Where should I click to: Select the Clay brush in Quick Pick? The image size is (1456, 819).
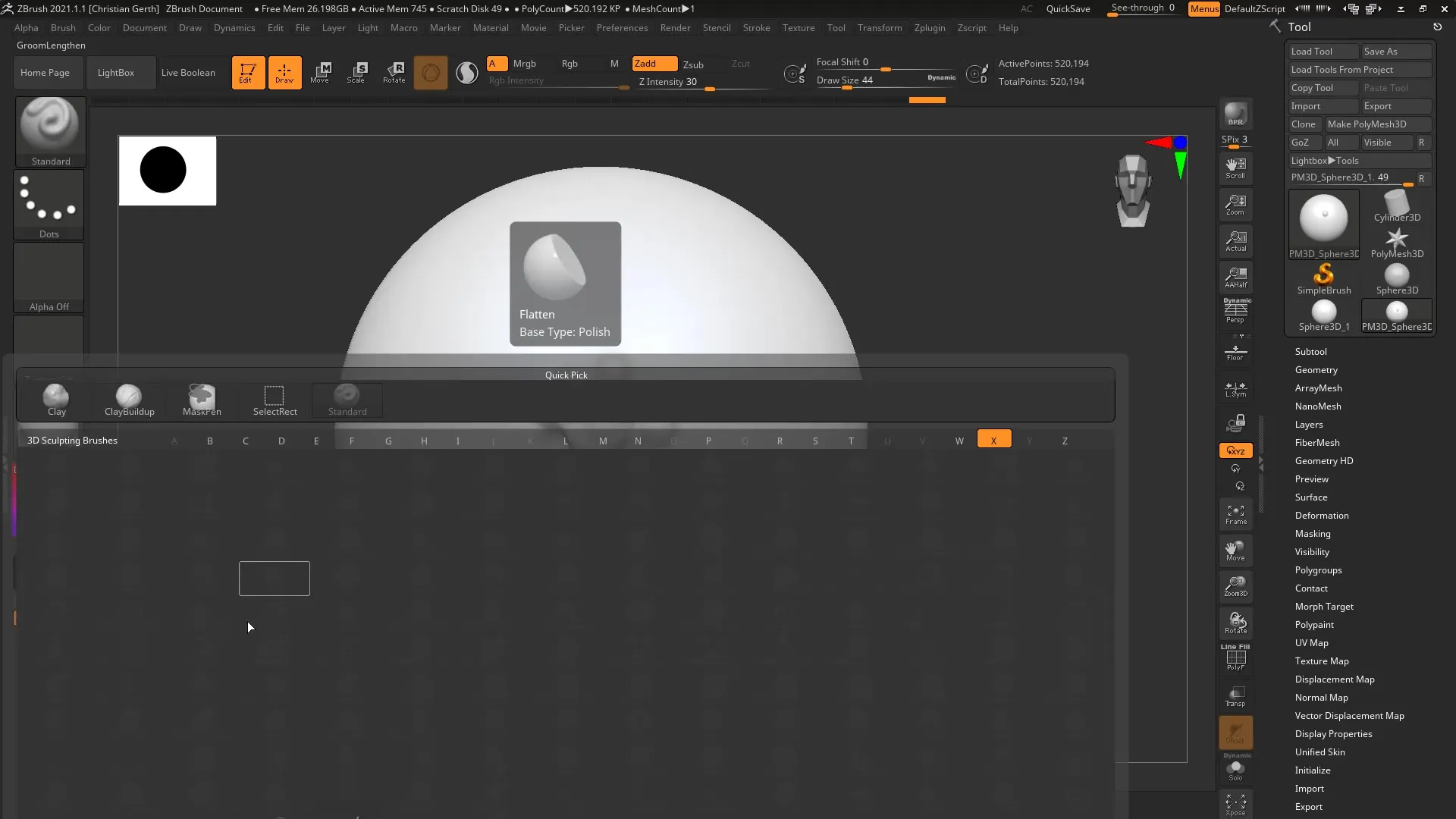click(56, 400)
